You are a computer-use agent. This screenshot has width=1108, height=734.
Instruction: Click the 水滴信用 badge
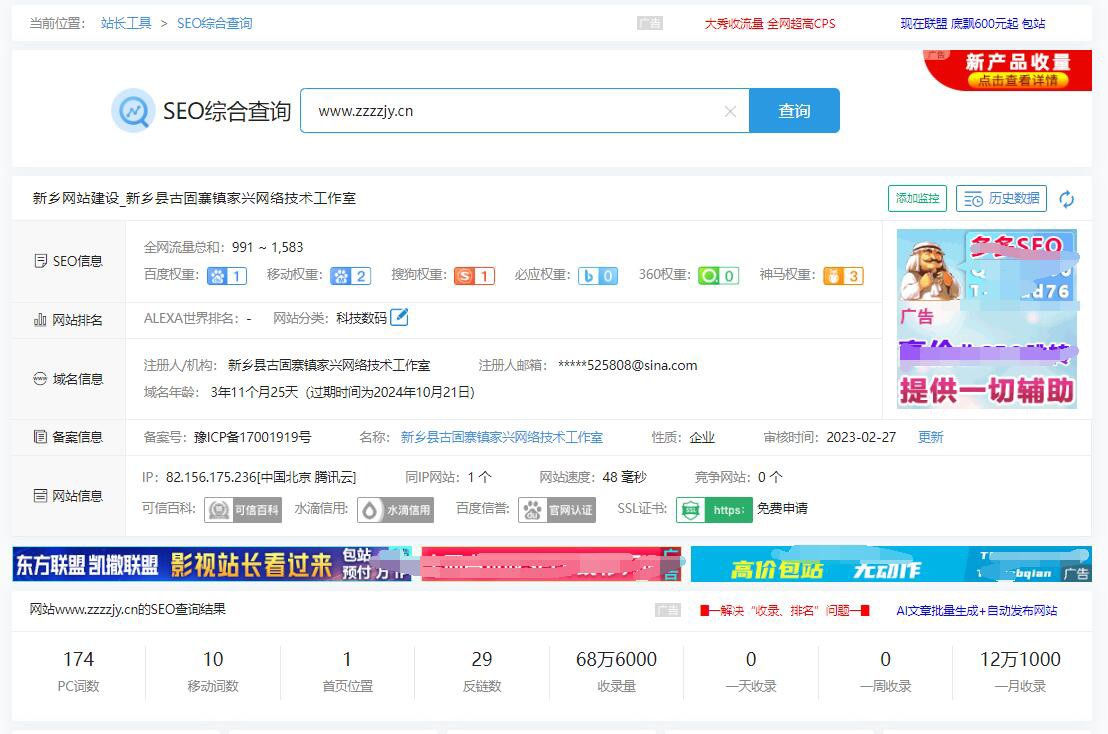(395, 510)
